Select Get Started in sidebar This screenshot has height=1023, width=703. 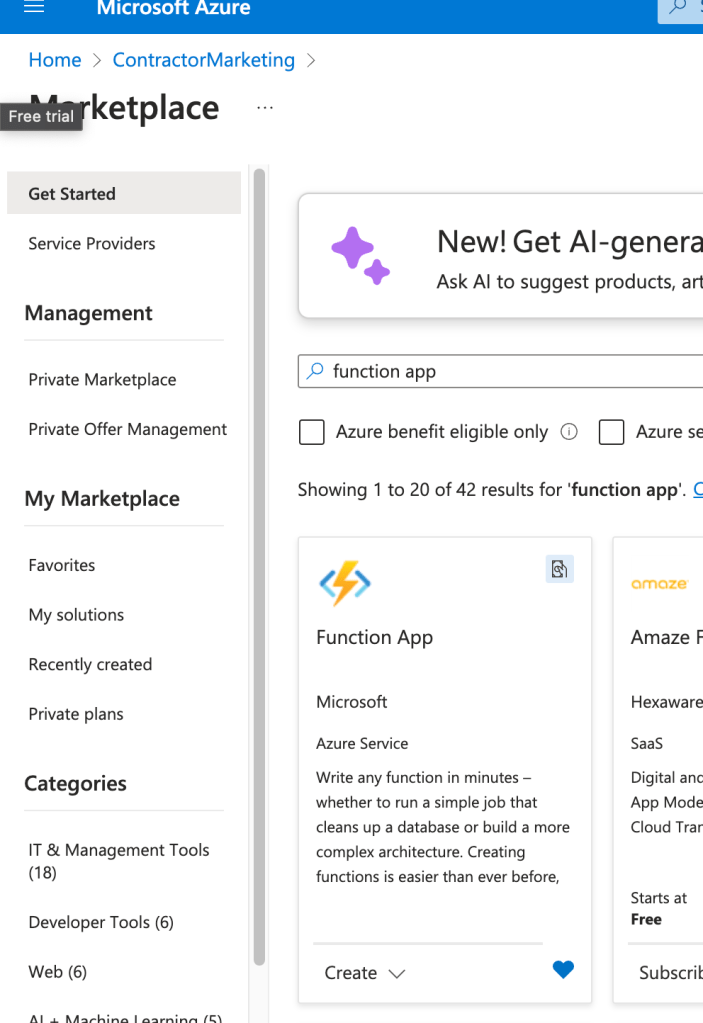tap(124, 193)
